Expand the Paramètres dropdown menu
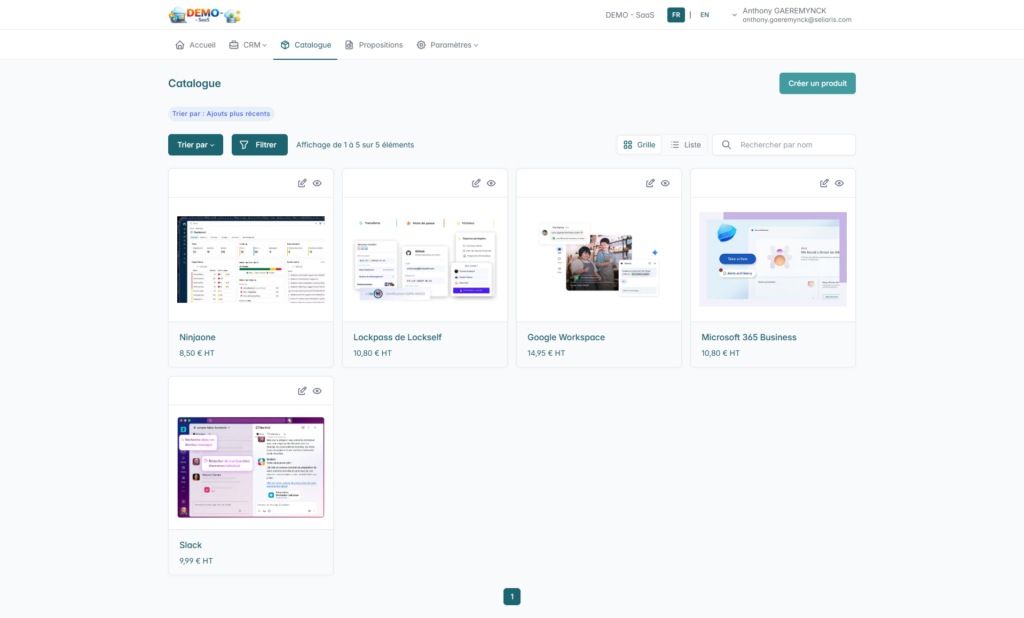 [x=447, y=45]
